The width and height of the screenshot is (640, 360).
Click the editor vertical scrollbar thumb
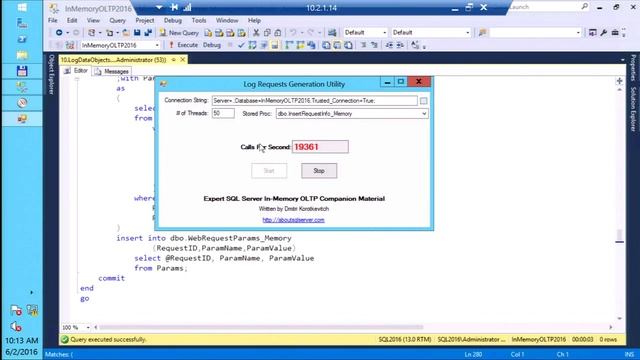point(620,235)
